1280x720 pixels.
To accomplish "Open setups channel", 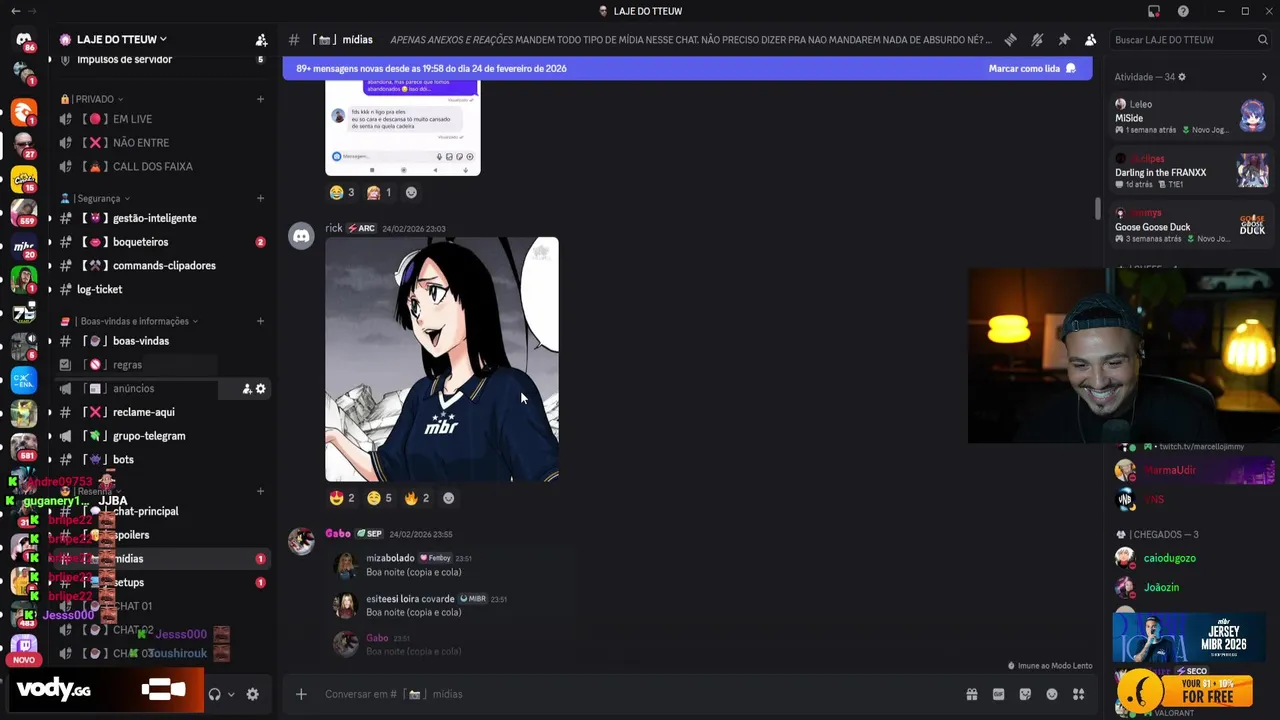I will [x=161, y=583].
